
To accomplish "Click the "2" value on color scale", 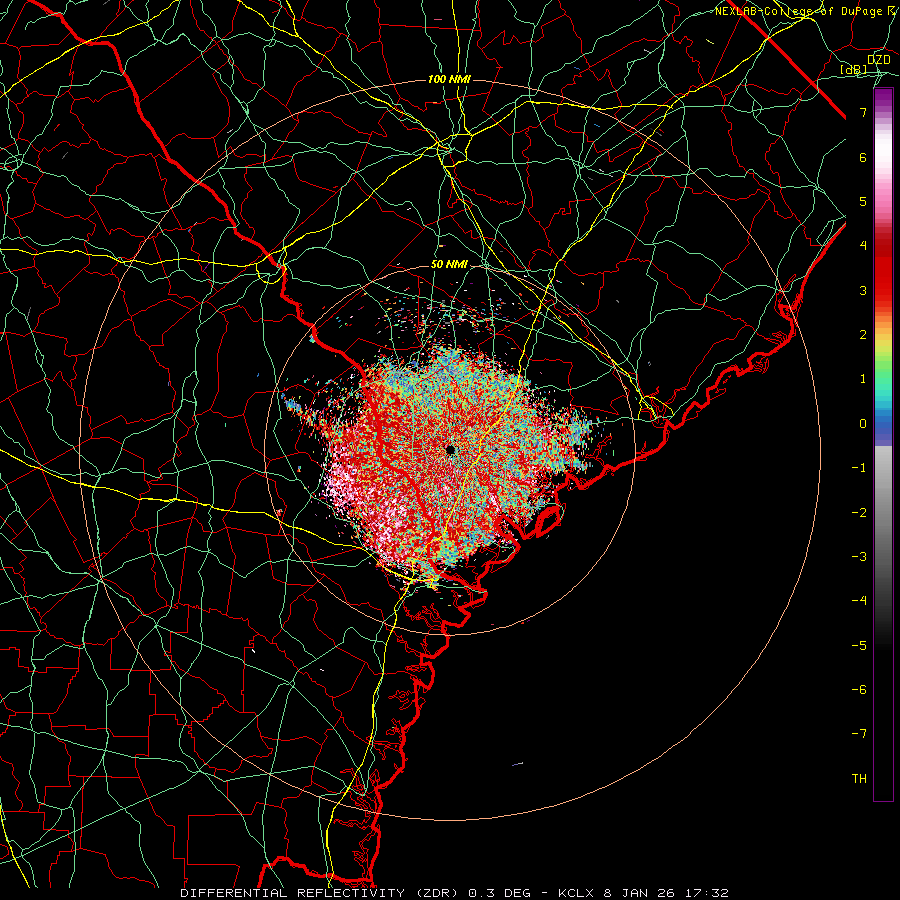I will pyautogui.click(x=863, y=335).
